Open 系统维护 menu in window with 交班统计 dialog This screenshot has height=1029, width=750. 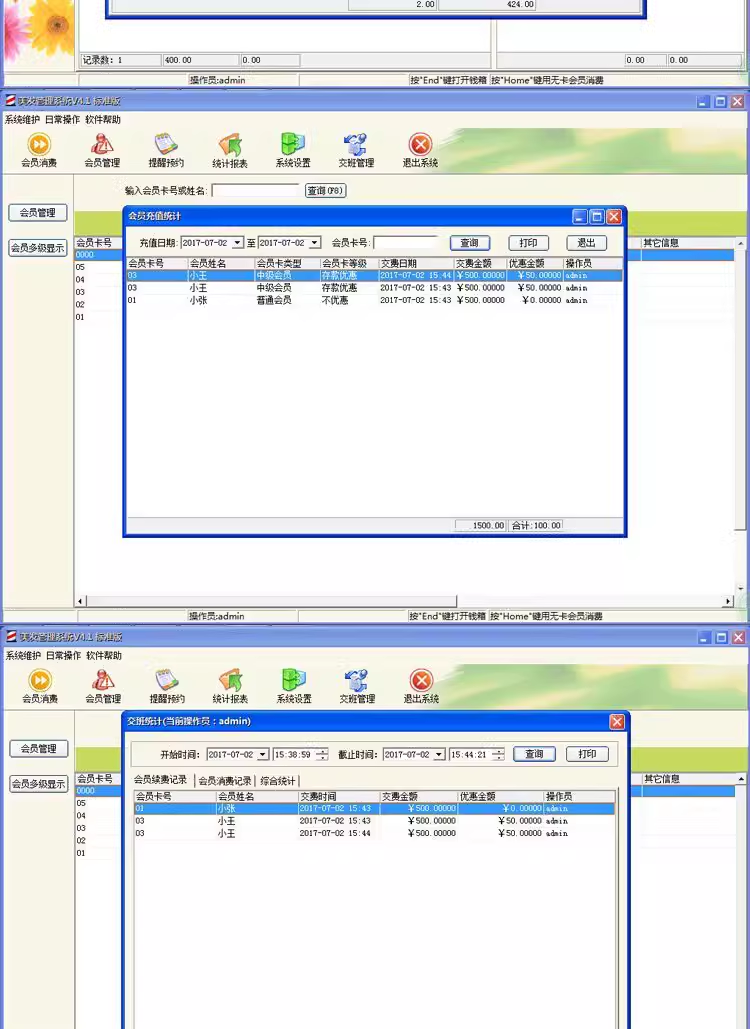pos(24,656)
